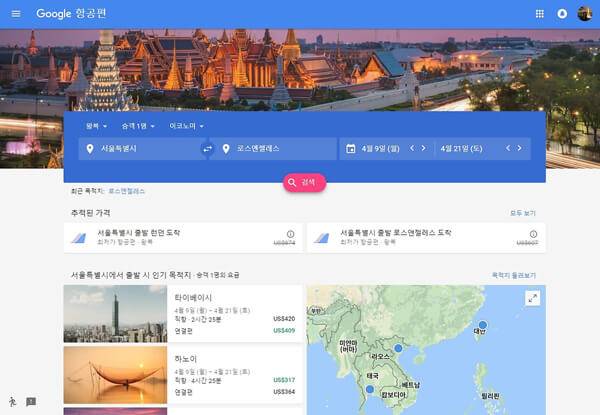Open the account profile avatar
This screenshot has height=415, width=600.
tap(584, 14)
